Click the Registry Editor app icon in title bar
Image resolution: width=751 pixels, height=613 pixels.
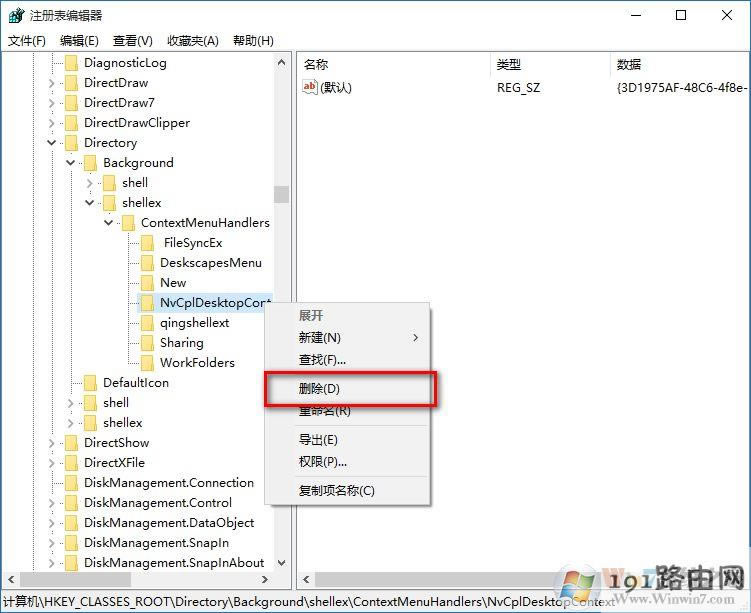tap(16, 15)
